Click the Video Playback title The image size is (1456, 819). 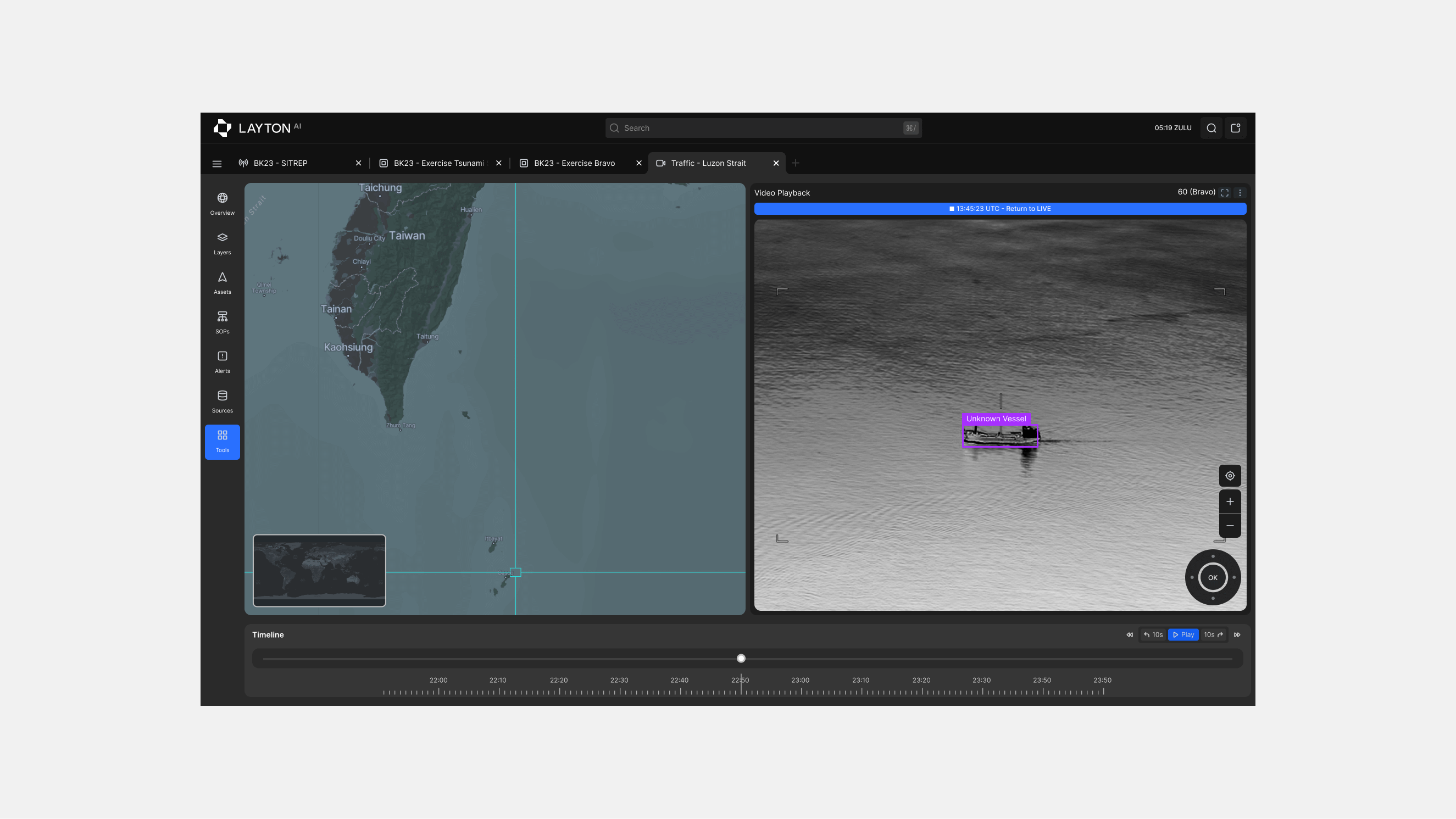pyautogui.click(x=782, y=193)
